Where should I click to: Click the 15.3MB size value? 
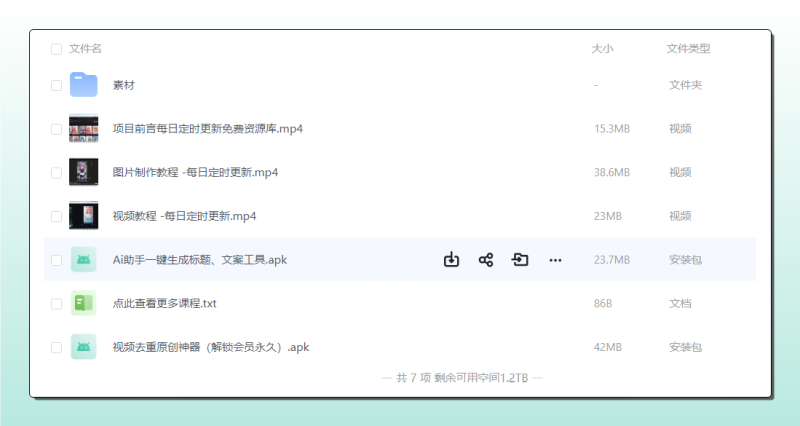(612, 129)
